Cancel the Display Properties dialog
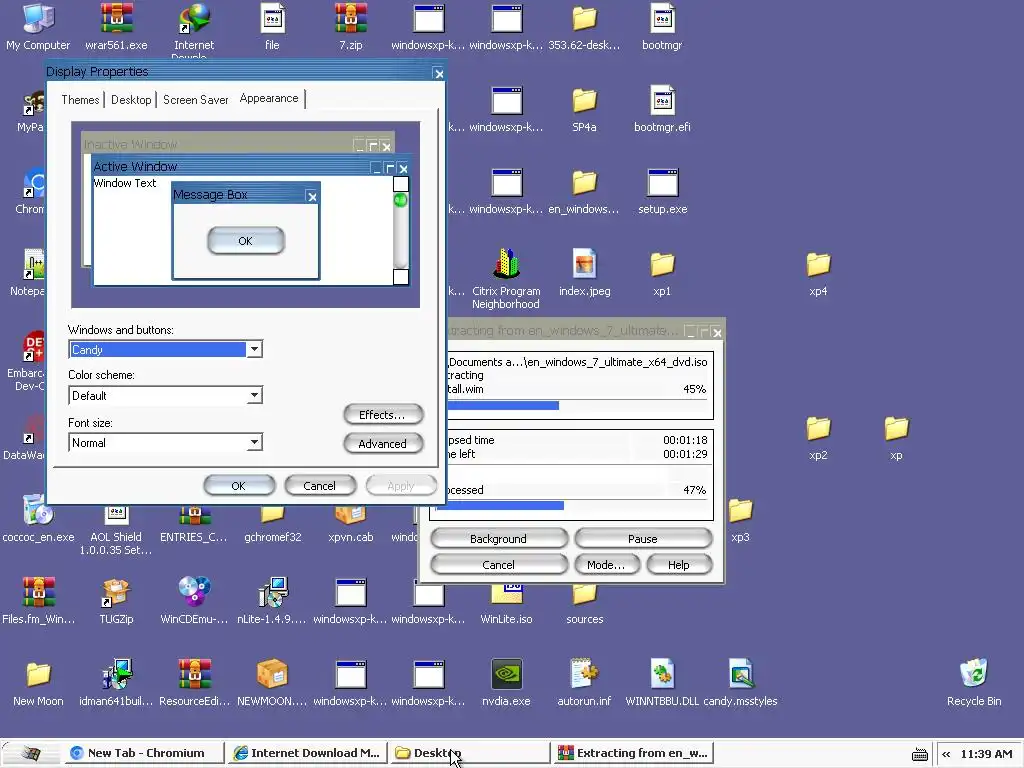The height and width of the screenshot is (768, 1024). 320,486
